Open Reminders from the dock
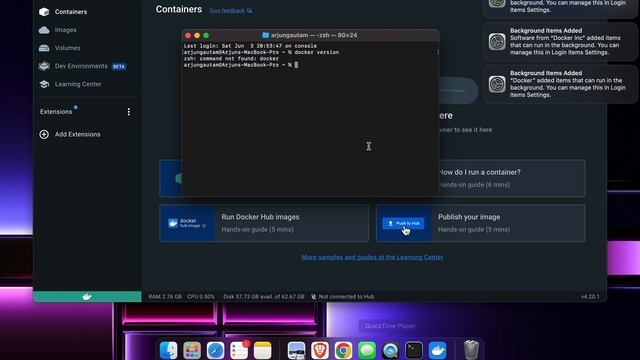The image size is (640, 360). coord(239,350)
